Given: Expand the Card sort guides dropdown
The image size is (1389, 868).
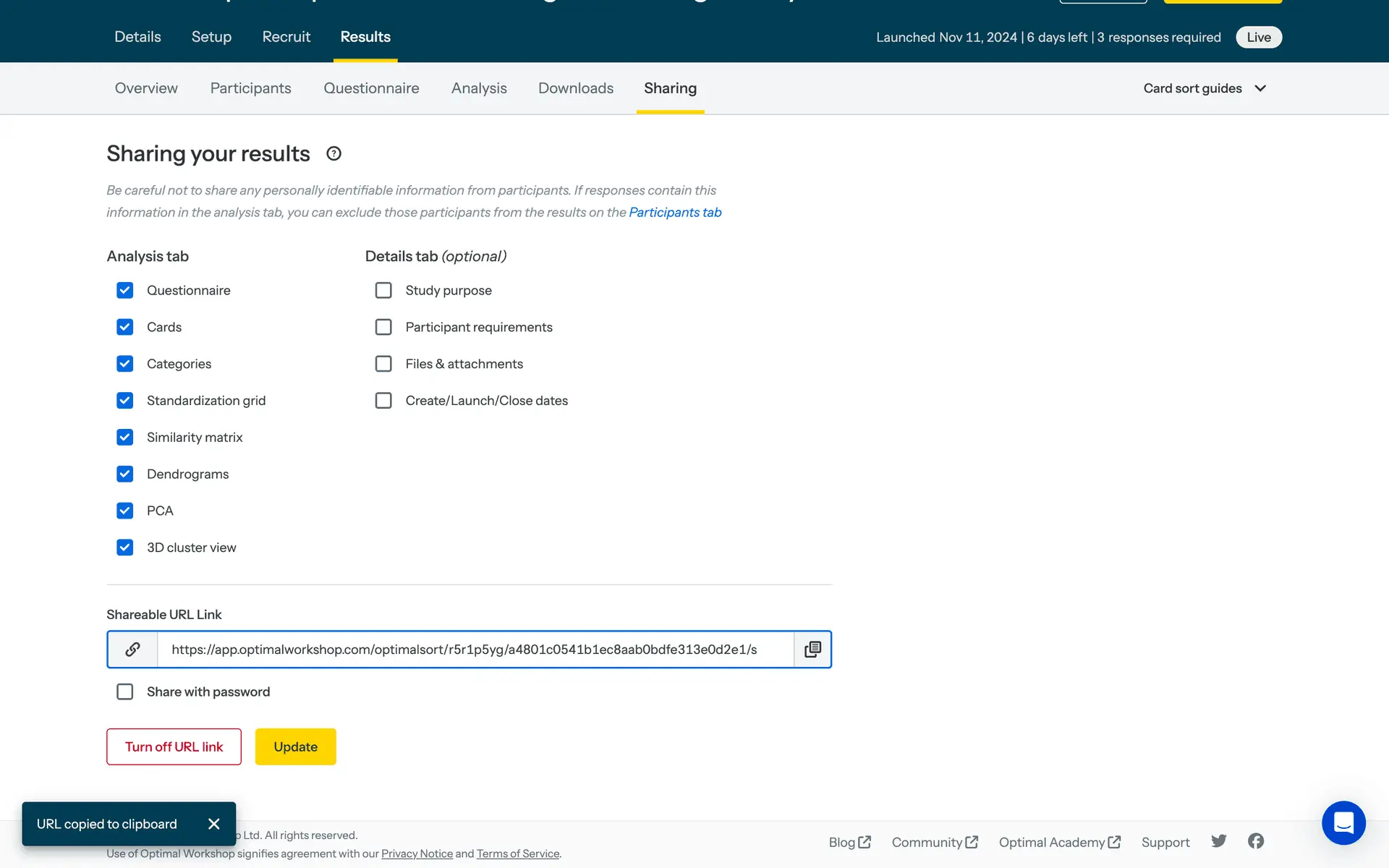Looking at the screenshot, I should pos(1205,88).
